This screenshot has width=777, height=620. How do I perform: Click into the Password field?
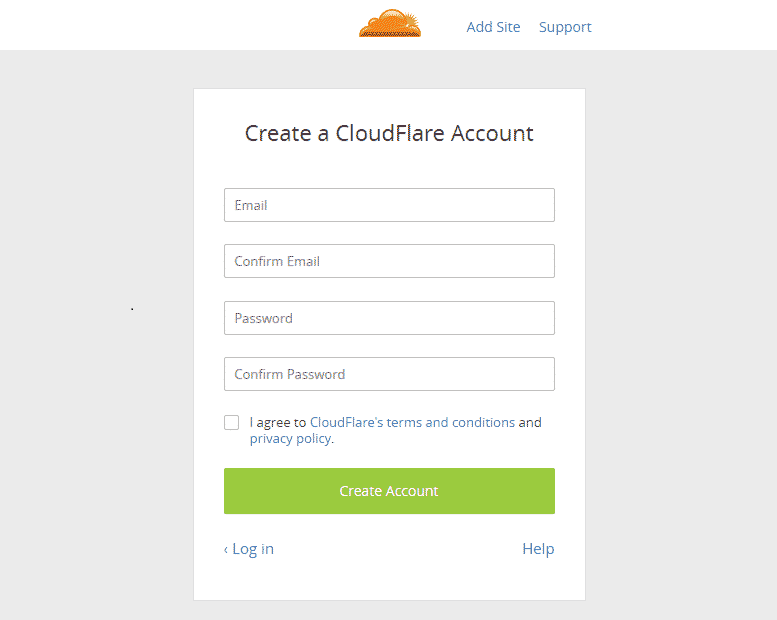(x=389, y=318)
